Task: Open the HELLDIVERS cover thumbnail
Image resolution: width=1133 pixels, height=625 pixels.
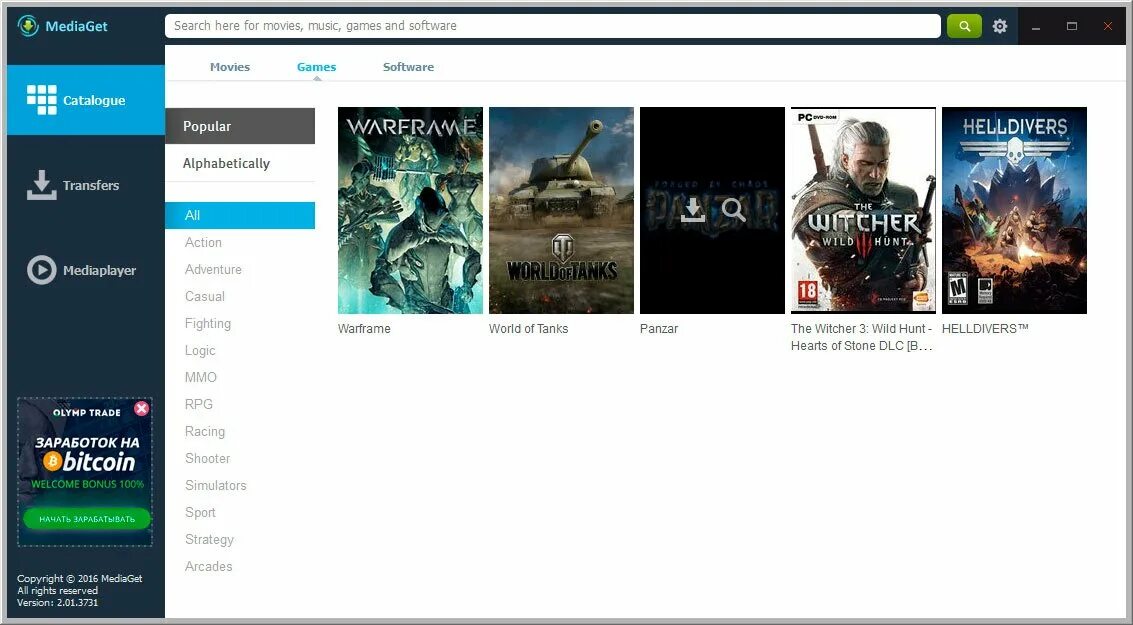Action: pyautogui.click(x=1014, y=210)
